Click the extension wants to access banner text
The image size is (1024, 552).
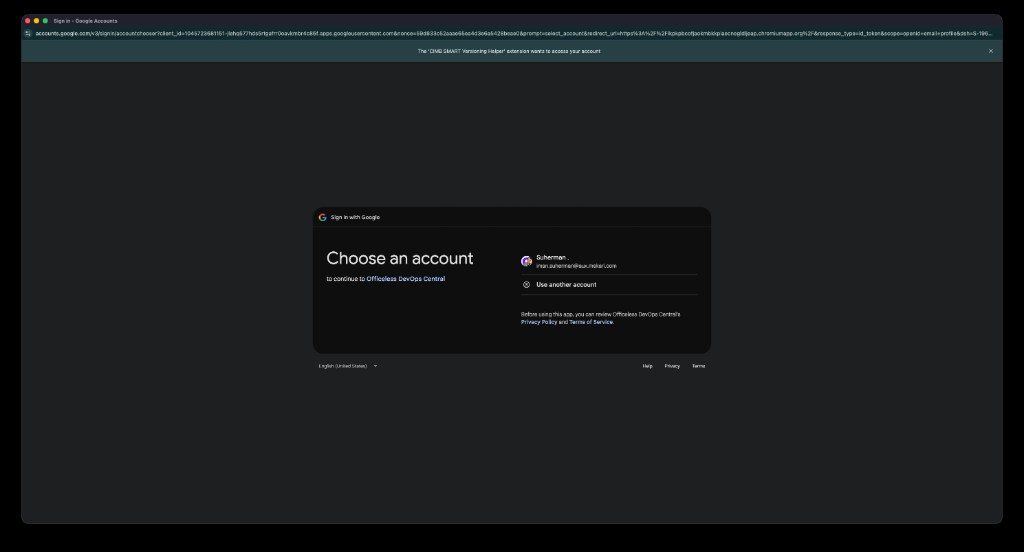(x=509, y=51)
